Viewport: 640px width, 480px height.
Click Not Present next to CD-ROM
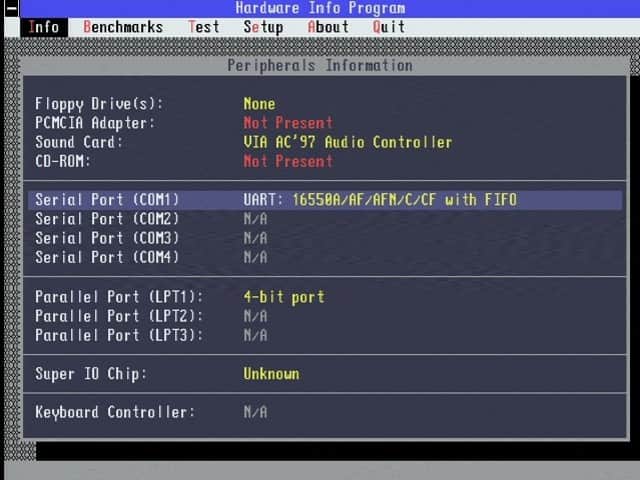[288, 161]
